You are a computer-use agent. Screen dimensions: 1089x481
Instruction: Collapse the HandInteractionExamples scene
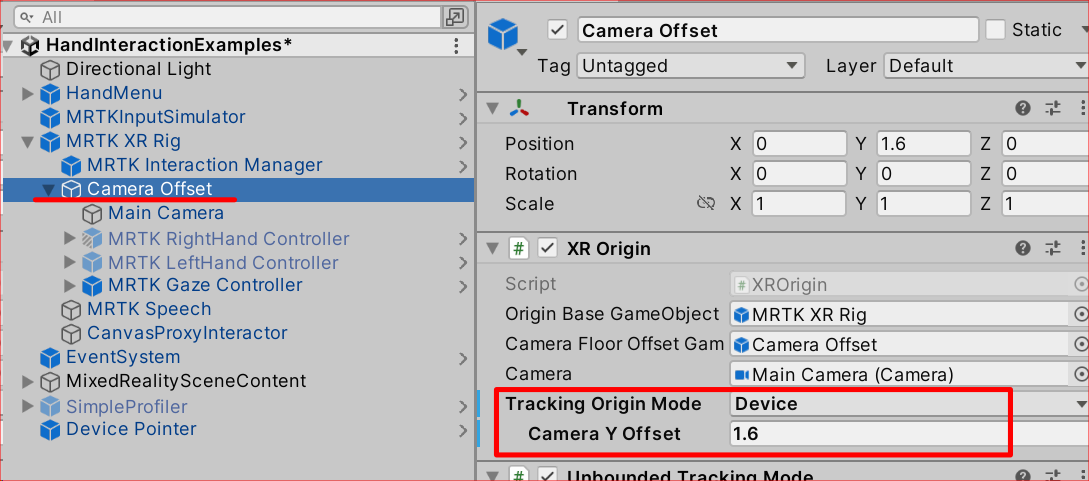coord(8,47)
